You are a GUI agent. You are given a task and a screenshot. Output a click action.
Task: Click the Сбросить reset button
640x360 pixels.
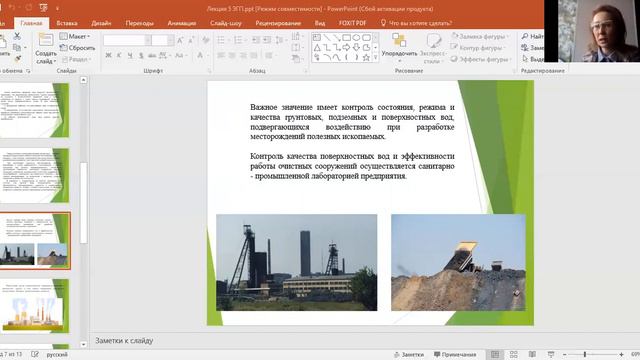[x=78, y=48]
